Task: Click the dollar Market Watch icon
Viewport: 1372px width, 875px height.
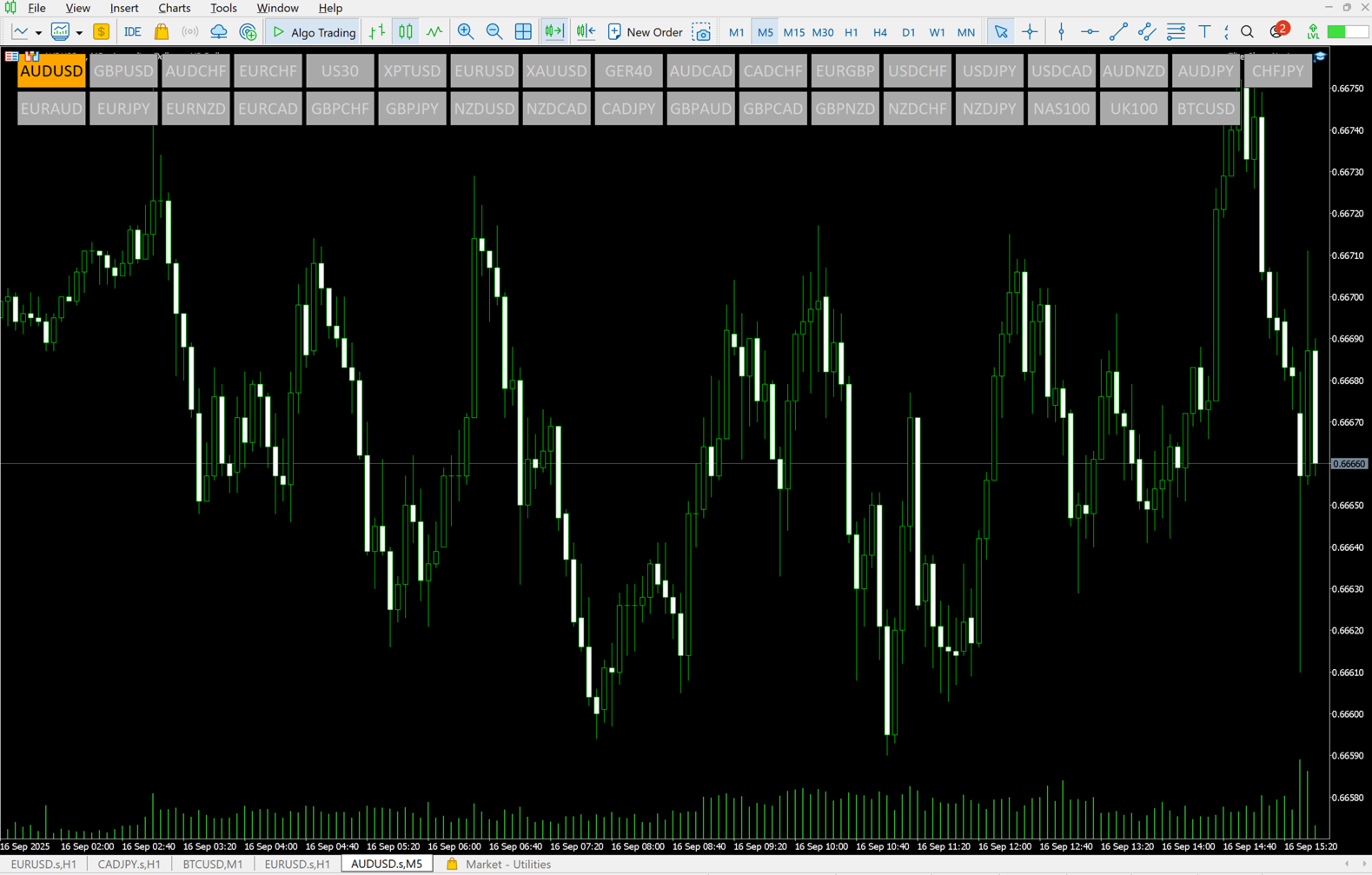Action: tap(101, 32)
